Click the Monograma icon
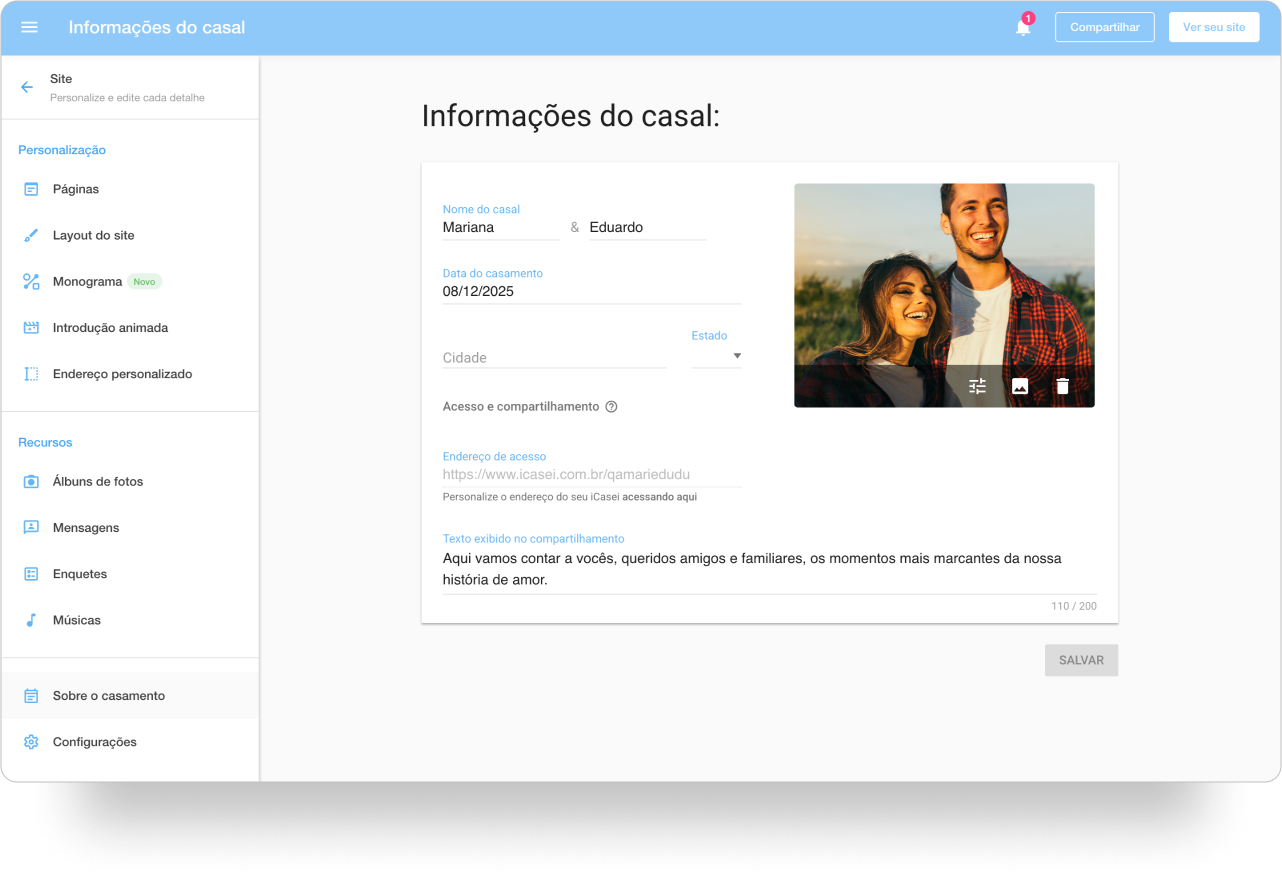Image resolution: width=1282 pixels, height=883 pixels. pyautogui.click(x=31, y=282)
